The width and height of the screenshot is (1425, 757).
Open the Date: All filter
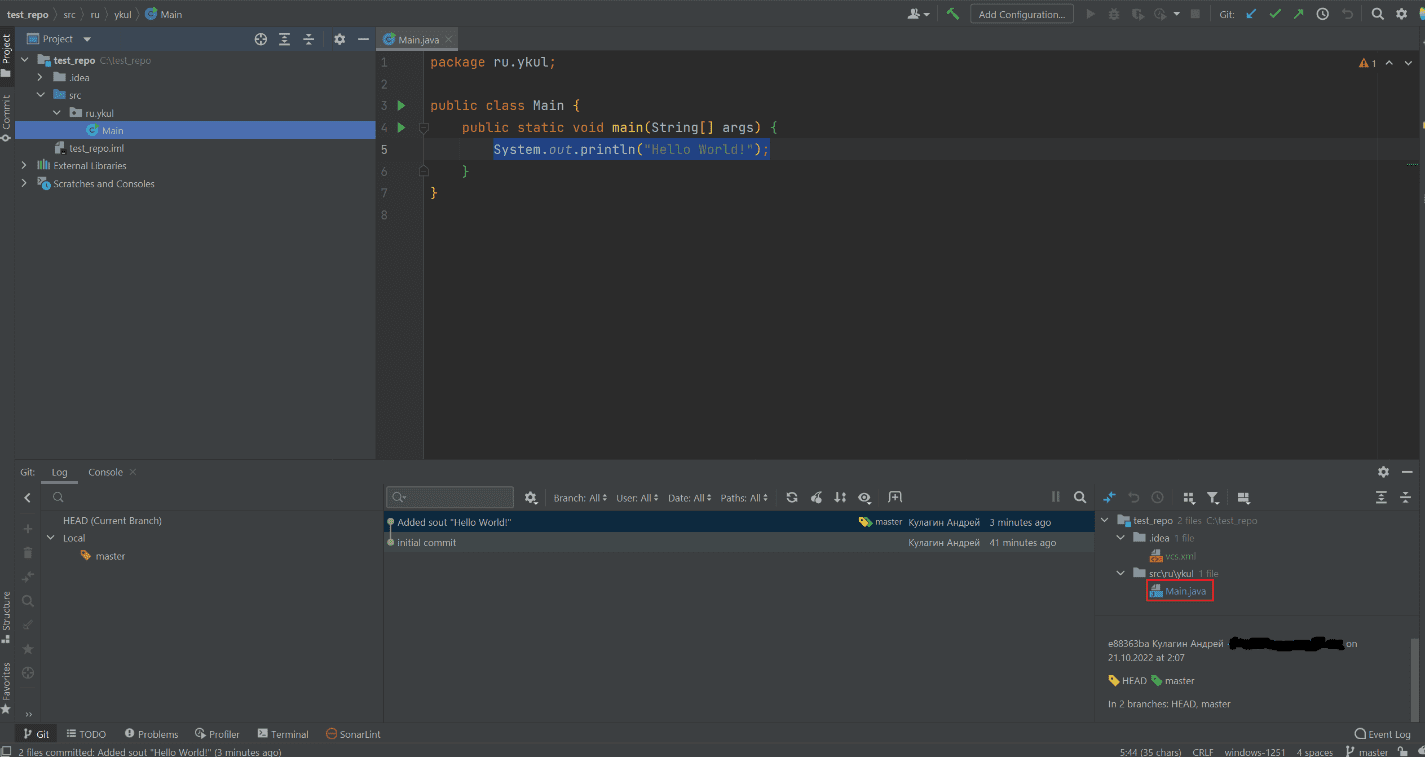[690, 498]
